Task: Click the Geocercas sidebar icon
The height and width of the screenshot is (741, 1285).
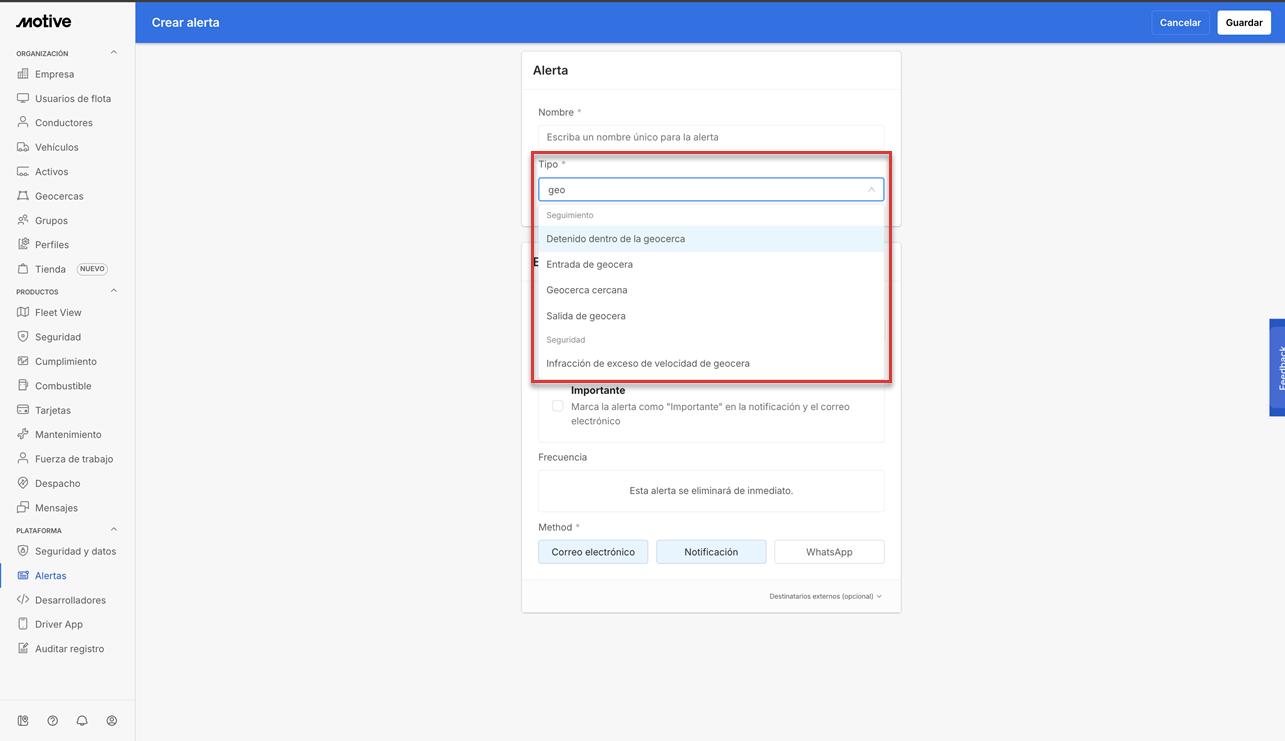Action: coord(23,196)
